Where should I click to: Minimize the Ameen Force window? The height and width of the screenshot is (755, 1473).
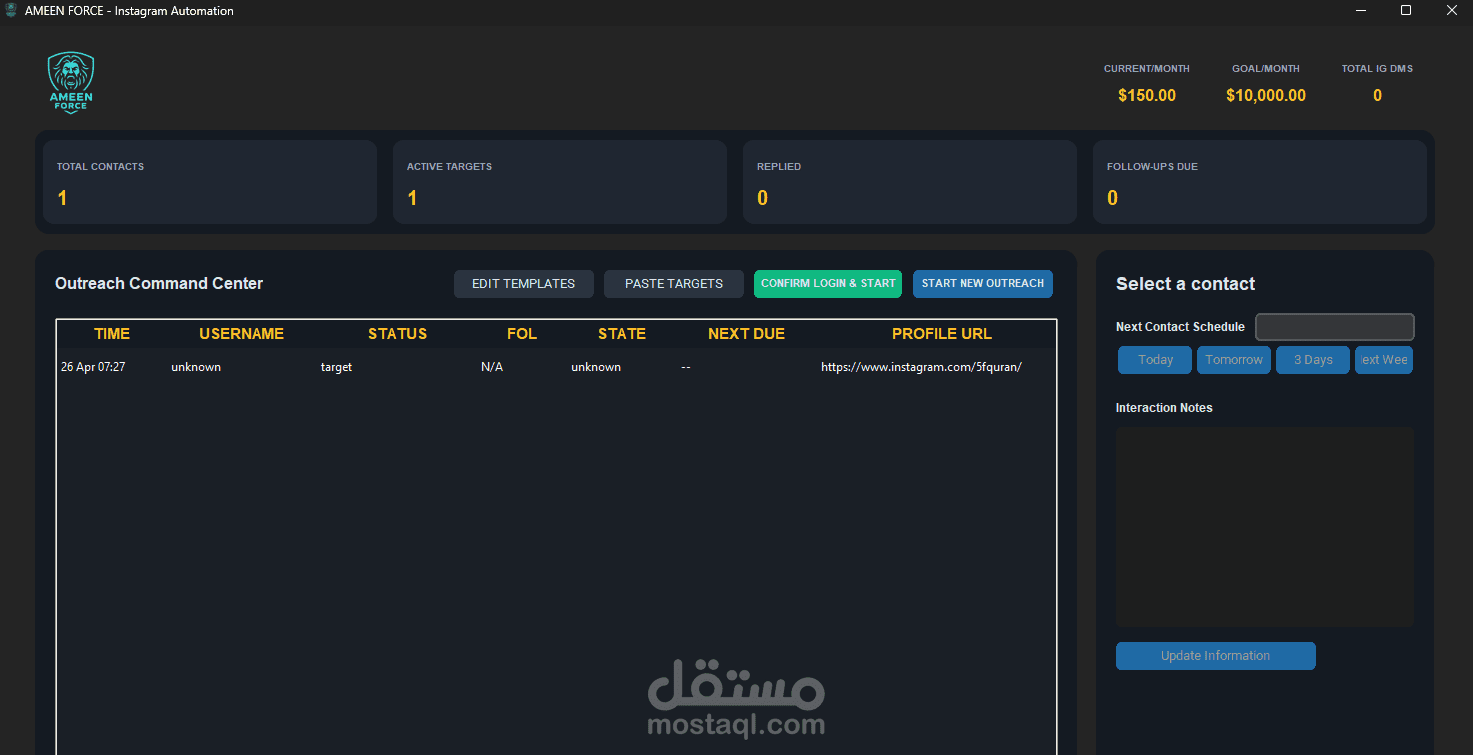point(1360,11)
